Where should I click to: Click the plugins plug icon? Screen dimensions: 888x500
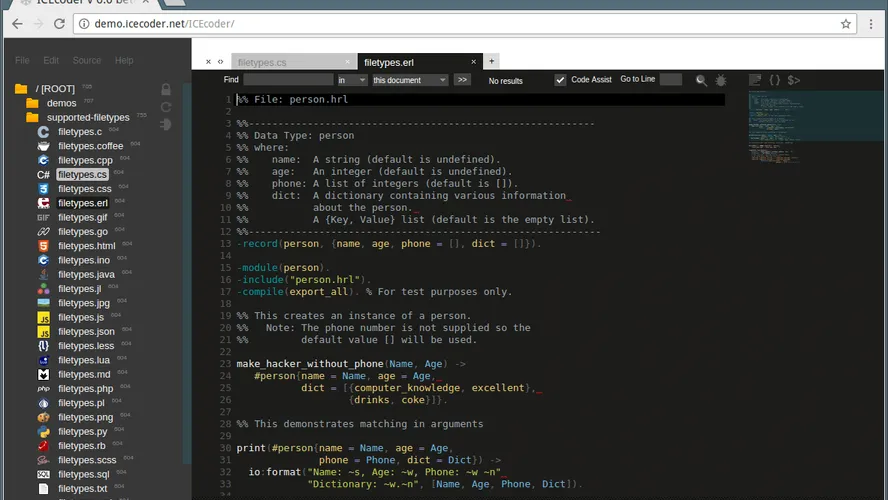pos(166,124)
